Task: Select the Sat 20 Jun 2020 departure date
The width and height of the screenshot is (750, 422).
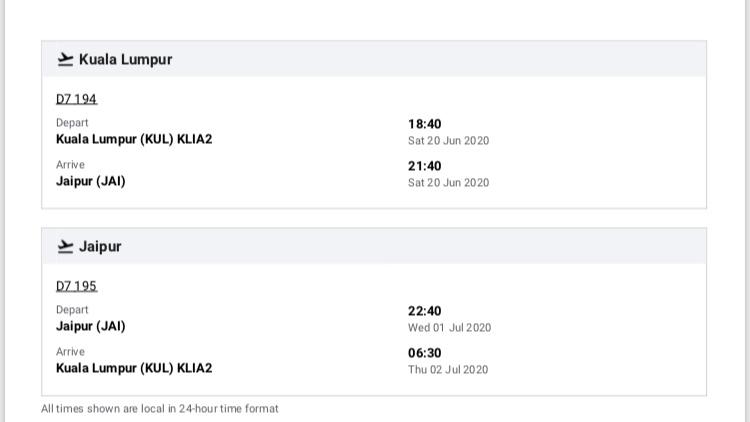Action: (449, 141)
